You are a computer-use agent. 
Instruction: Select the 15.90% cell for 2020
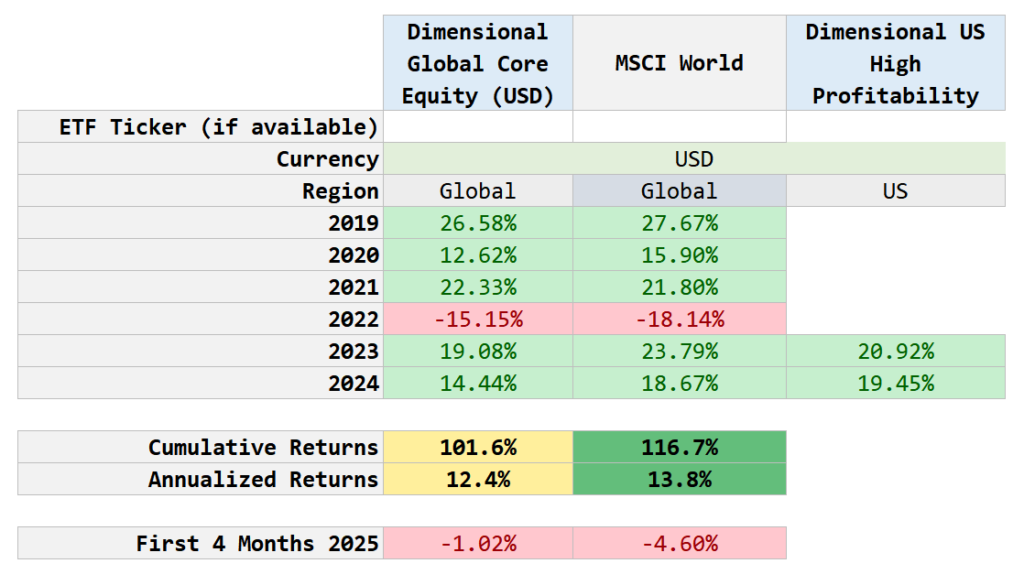point(679,255)
